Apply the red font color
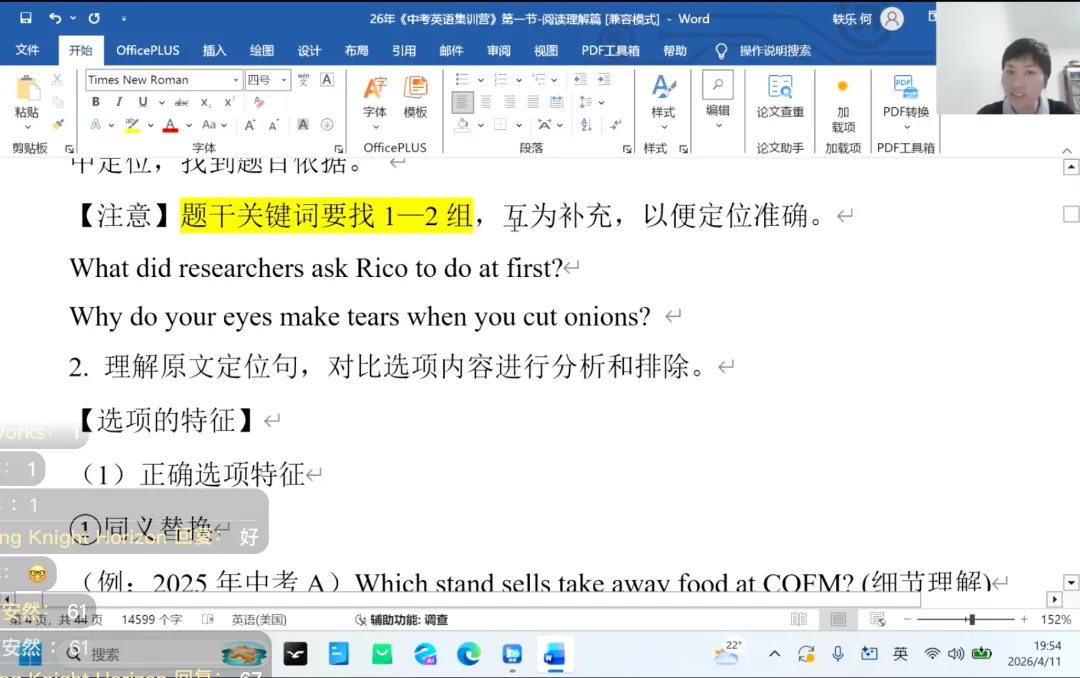1080x678 pixels. 170,124
